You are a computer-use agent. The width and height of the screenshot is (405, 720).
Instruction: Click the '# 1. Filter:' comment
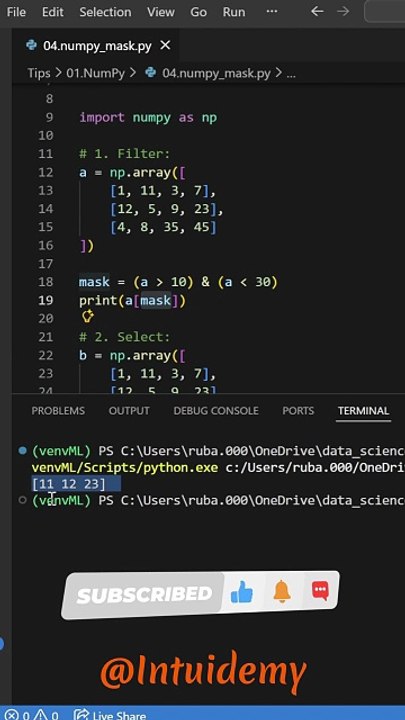[124, 154]
